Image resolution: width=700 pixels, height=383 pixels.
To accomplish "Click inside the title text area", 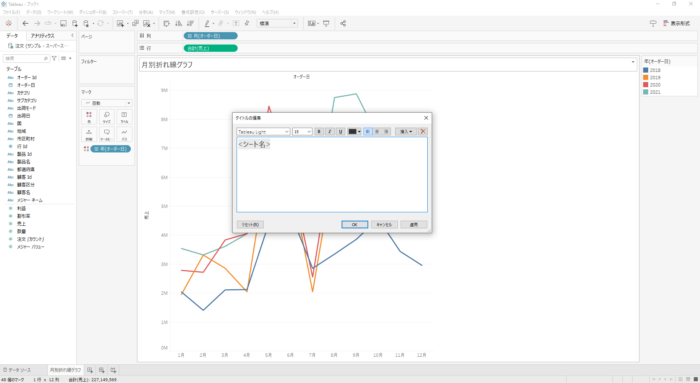I will pos(332,175).
